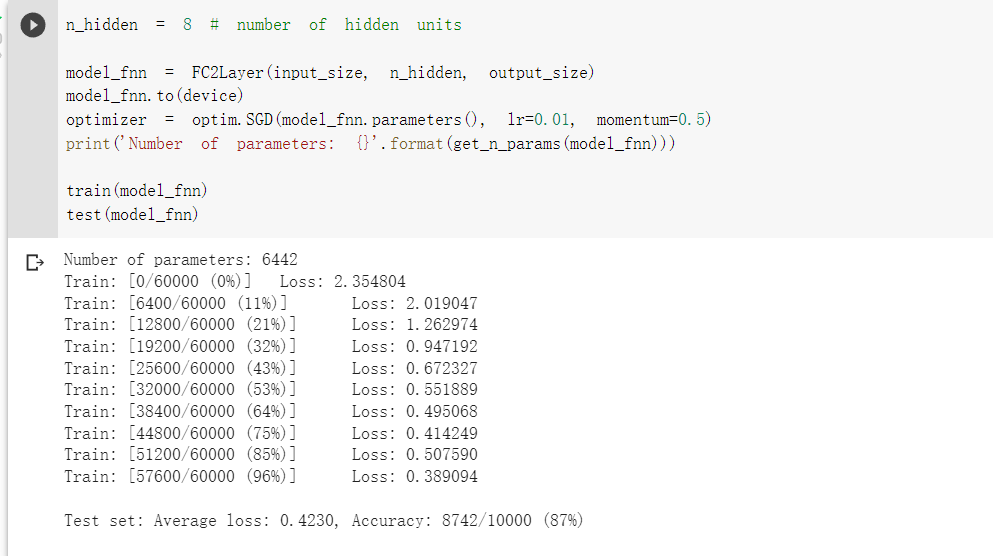Click the '# number of hidden units' comment
The width and height of the screenshot is (993, 556).
click(x=336, y=25)
